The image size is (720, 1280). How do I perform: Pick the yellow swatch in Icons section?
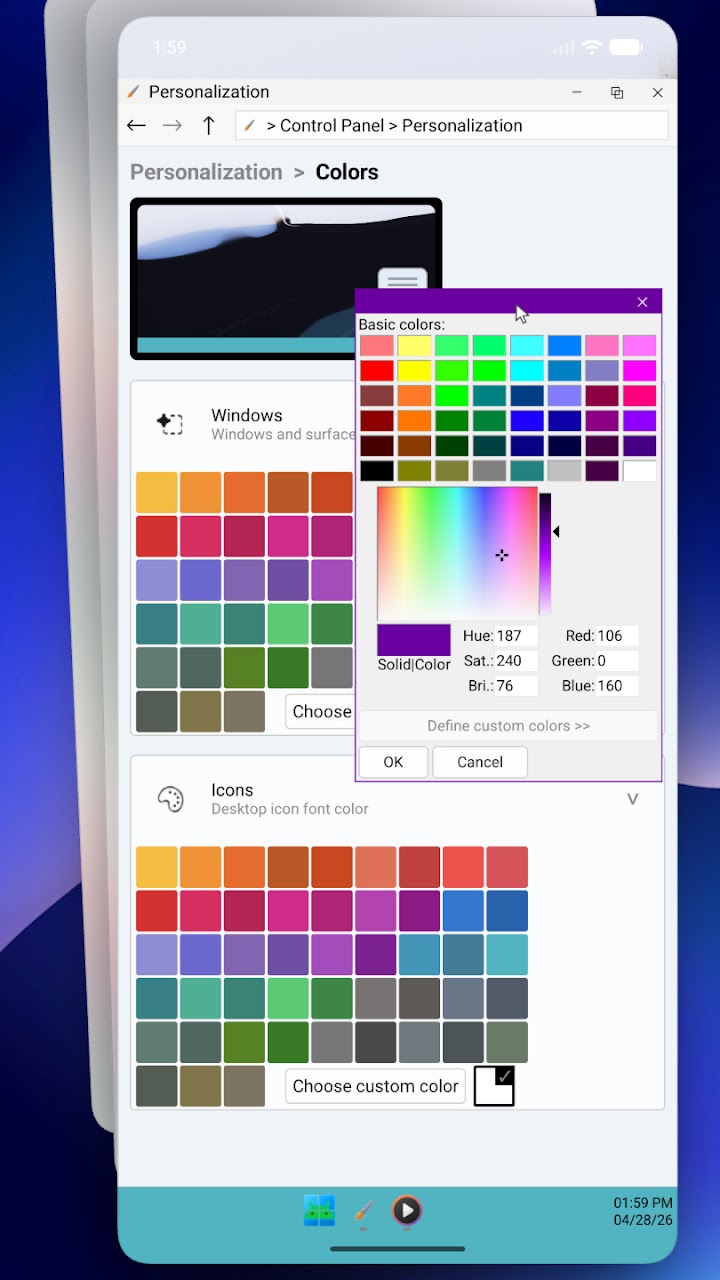[x=157, y=867]
